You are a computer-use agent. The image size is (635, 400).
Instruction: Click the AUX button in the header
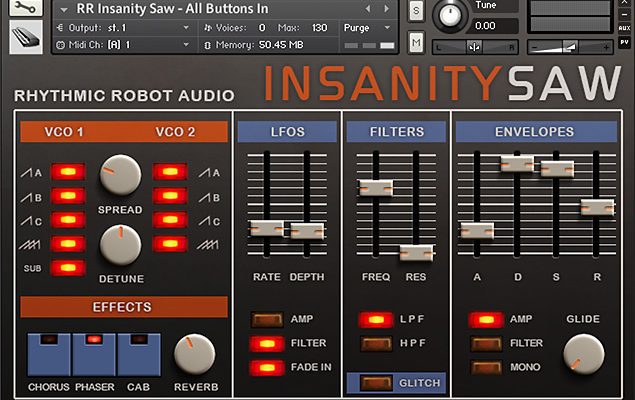[x=624, y=28]
